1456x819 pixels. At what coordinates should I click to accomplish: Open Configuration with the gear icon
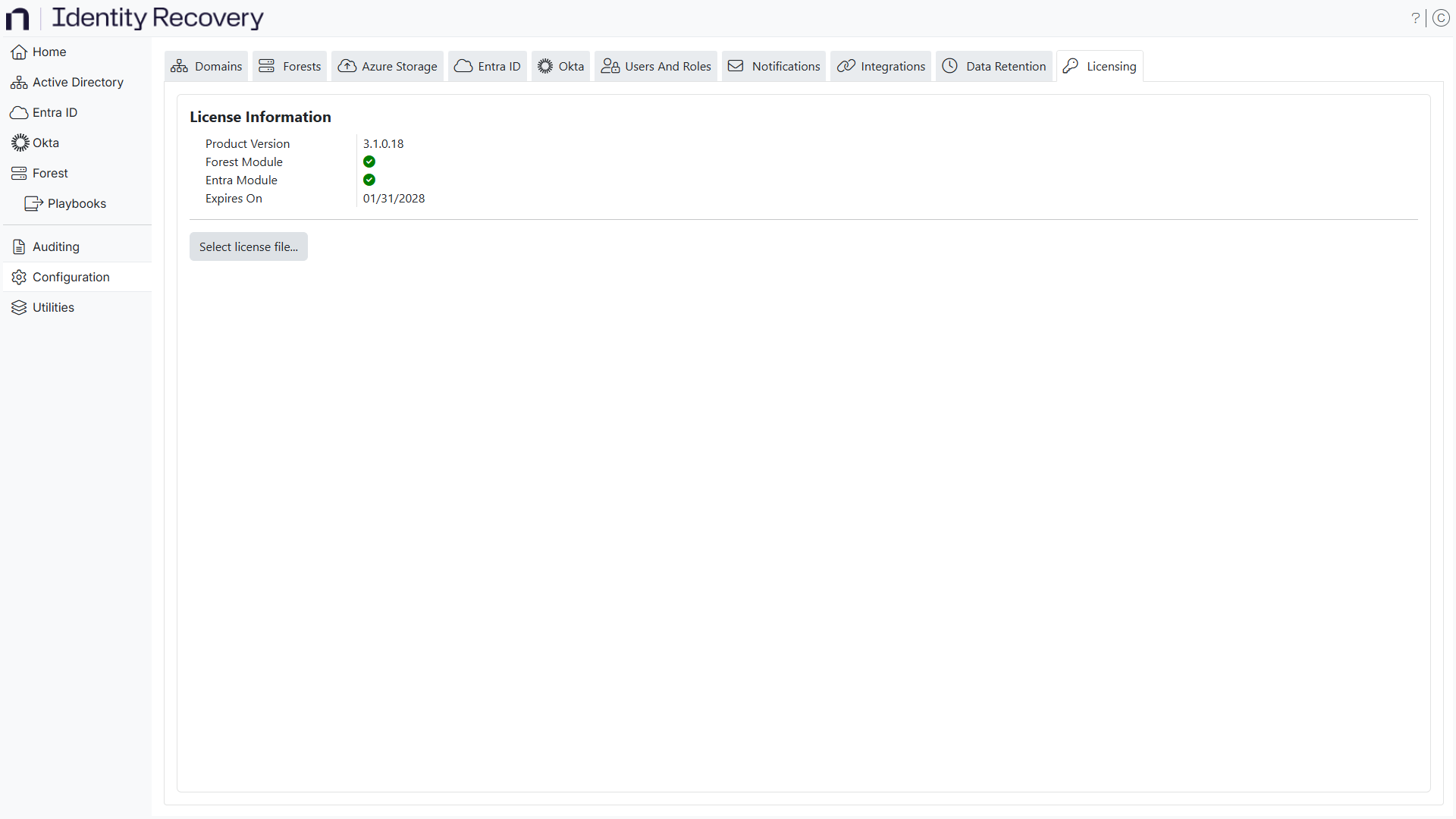tap(18, 277)
